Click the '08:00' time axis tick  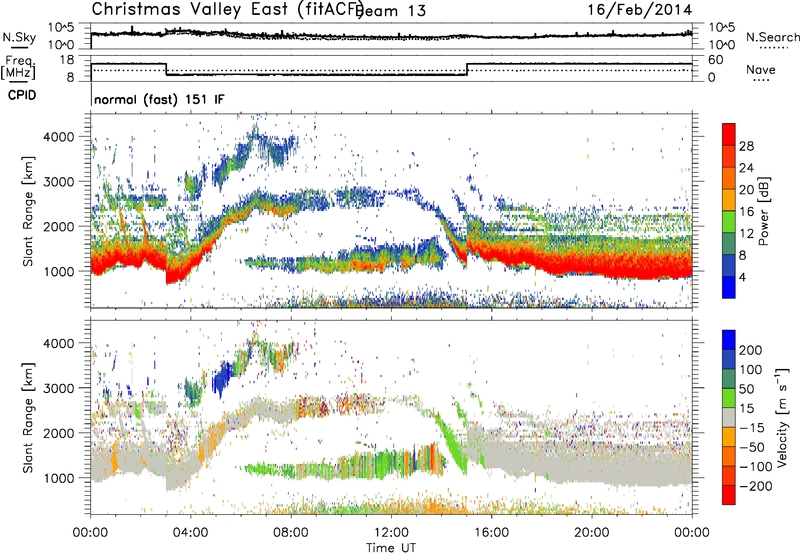click(x=291, y=532)
